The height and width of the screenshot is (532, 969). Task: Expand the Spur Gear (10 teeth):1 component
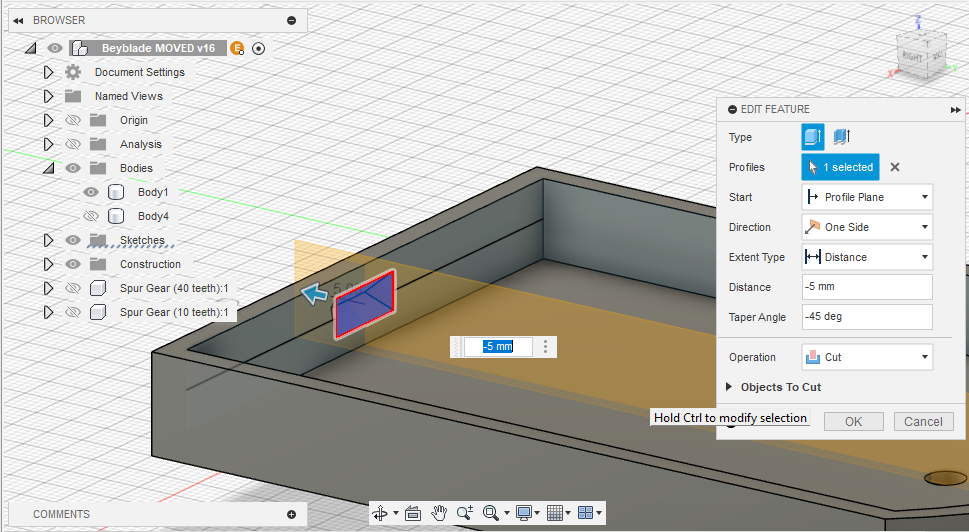(x=48, y=313)
